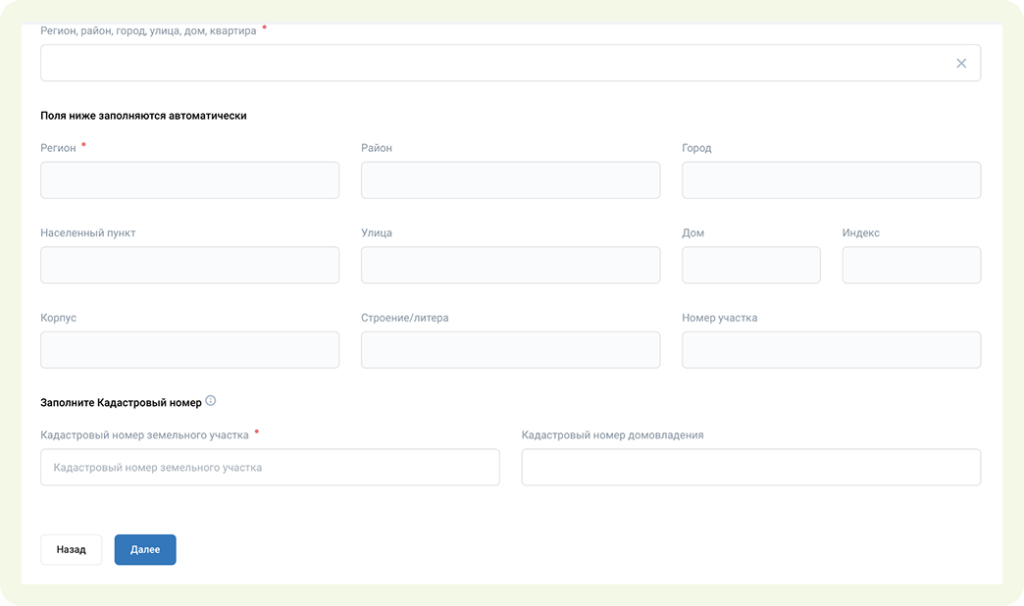Click the 'Регион, район, город, улица' field label
This screenshot has width=1024, height=606.
click(x=148, y=31)
